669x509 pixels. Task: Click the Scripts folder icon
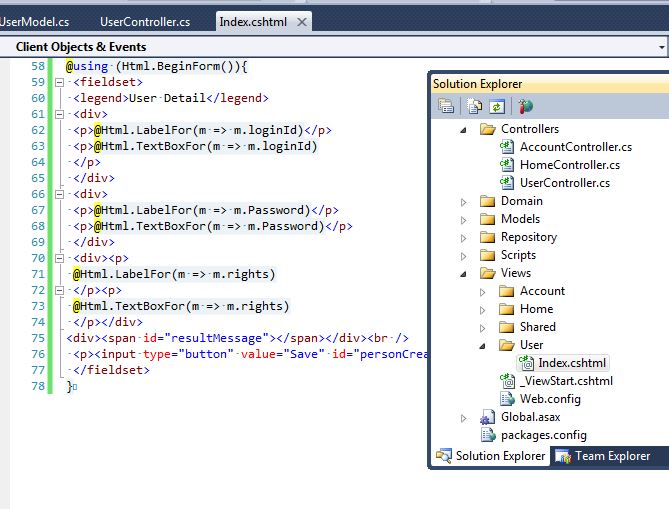[487, 255]
